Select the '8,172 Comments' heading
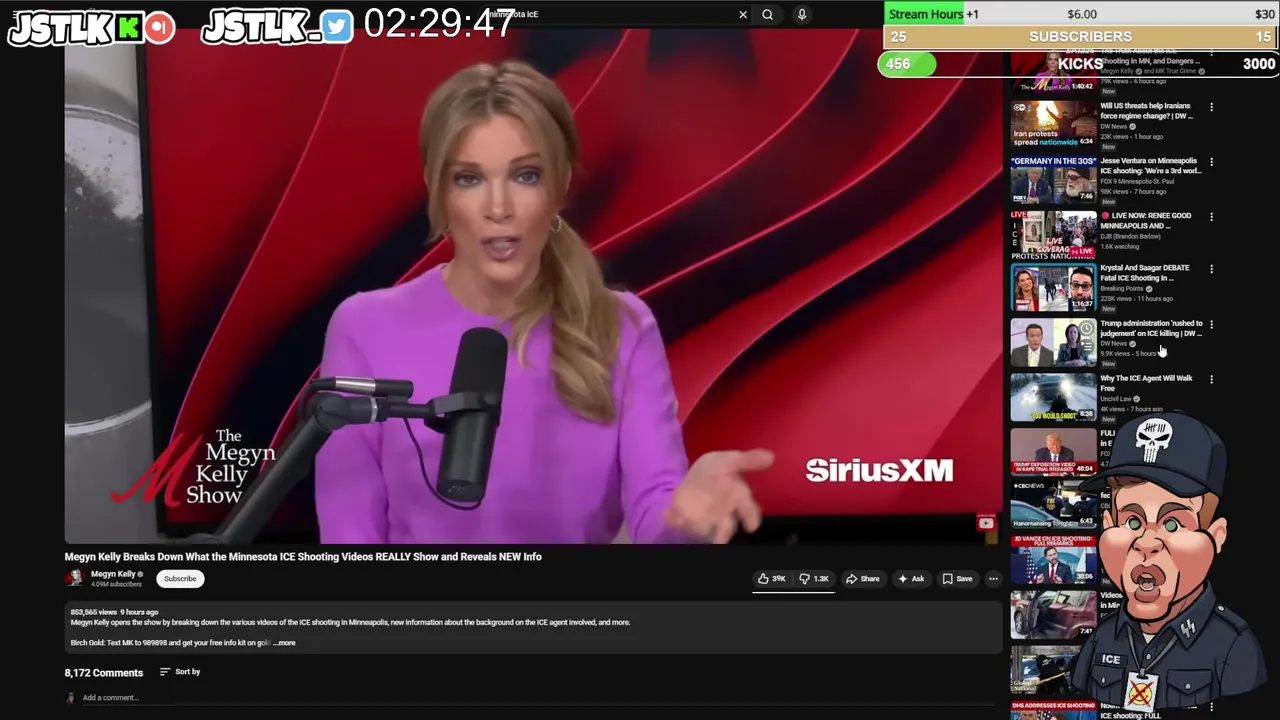Image resolution: width=1280 pixels, height=720 pixels. point(104,673)
